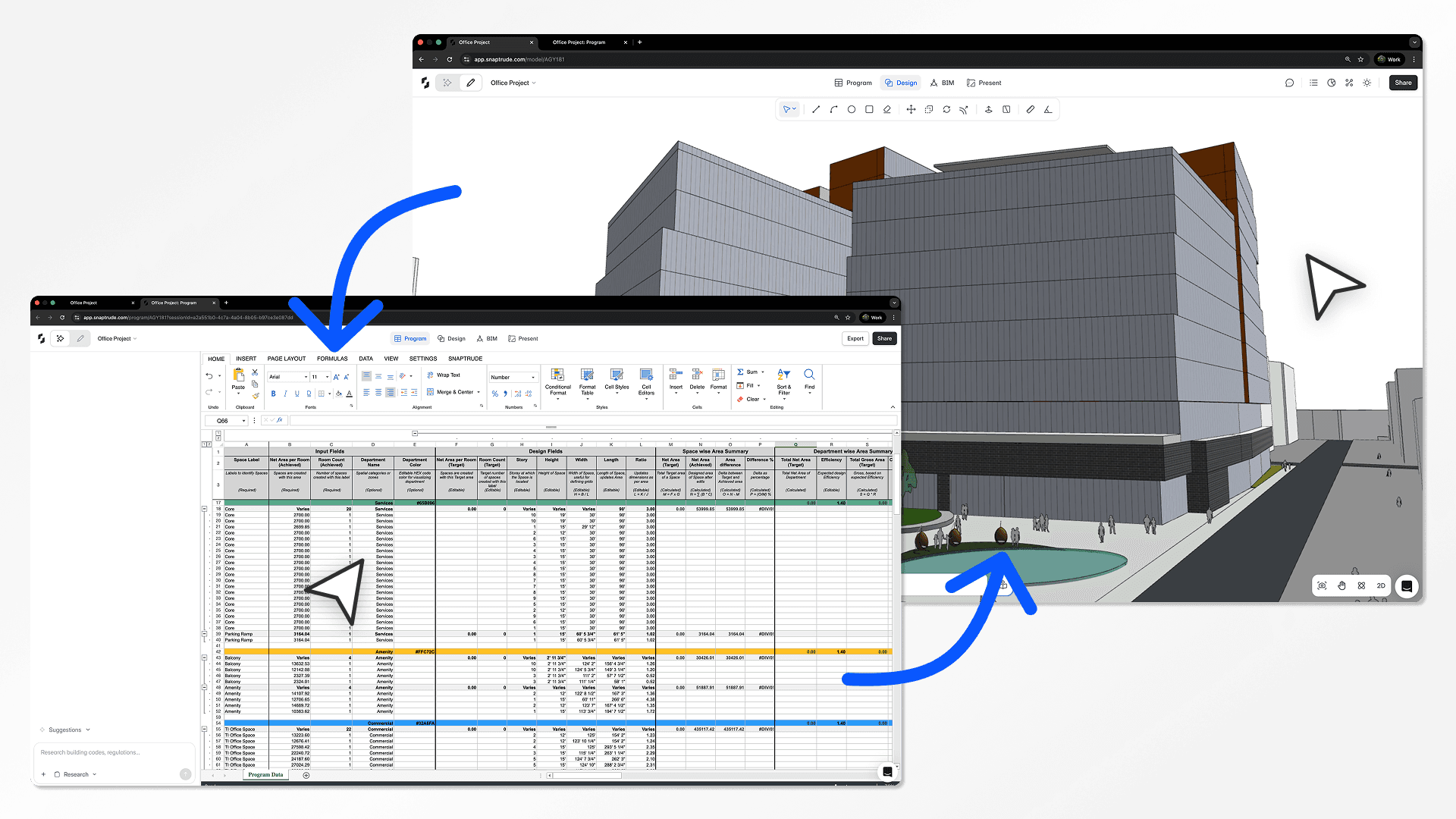The width and height of the screenshot is (1456, 819).
Task: Choose the Measure (tape) tool
Action: 1031,109
